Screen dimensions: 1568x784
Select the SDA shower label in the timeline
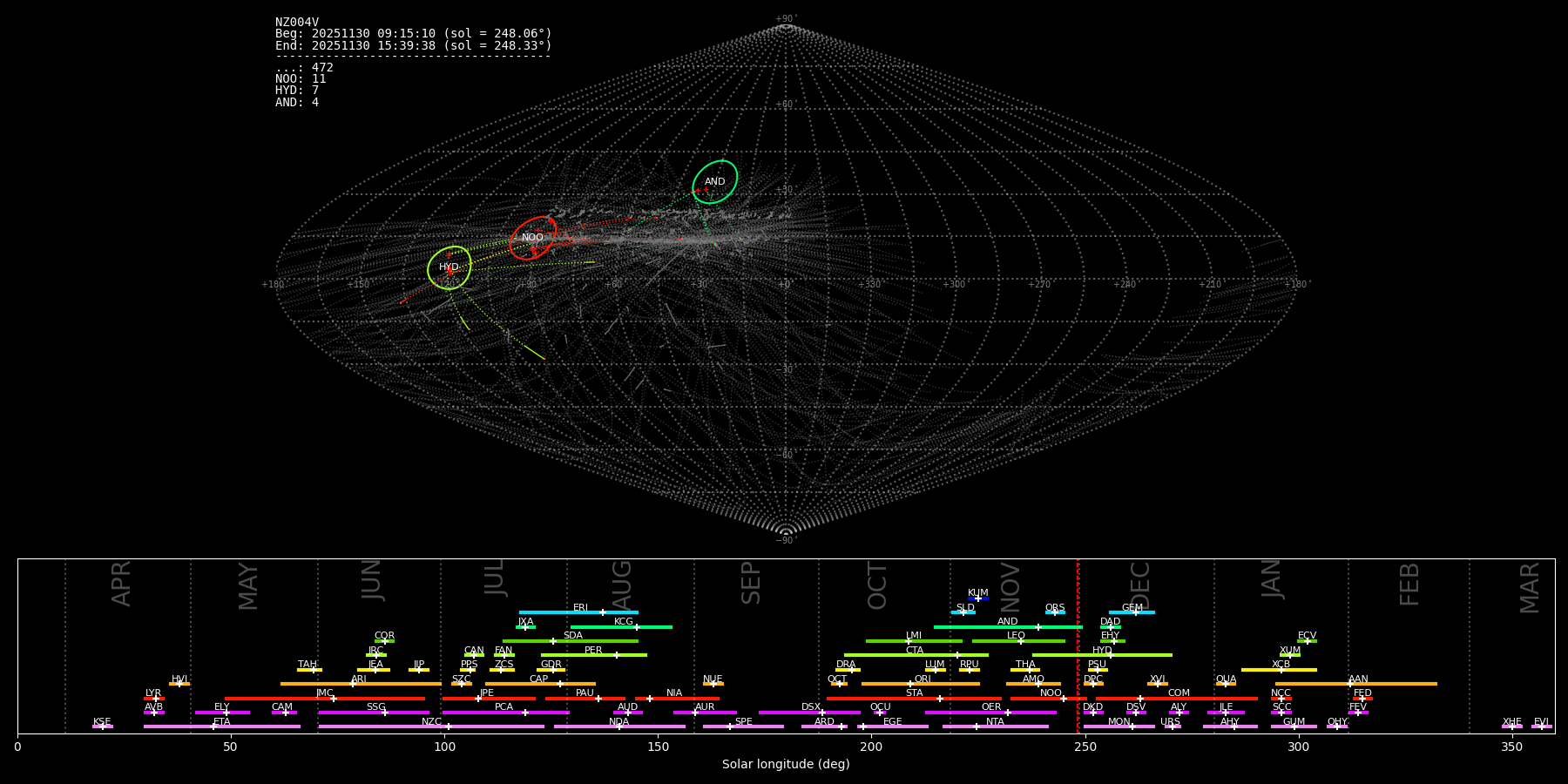(x=573, y=636)
